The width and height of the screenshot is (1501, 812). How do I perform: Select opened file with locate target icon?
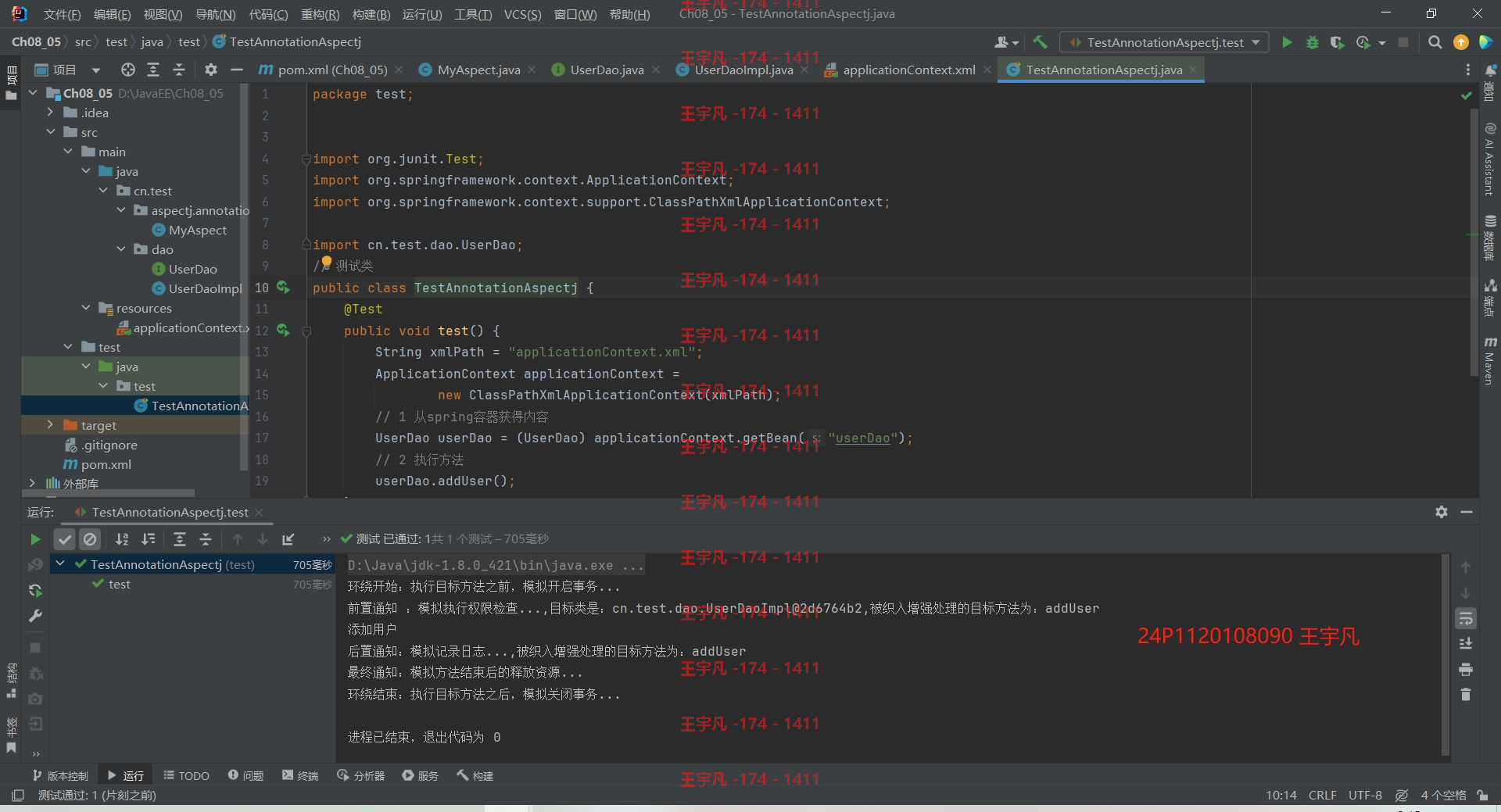[128, 70]
